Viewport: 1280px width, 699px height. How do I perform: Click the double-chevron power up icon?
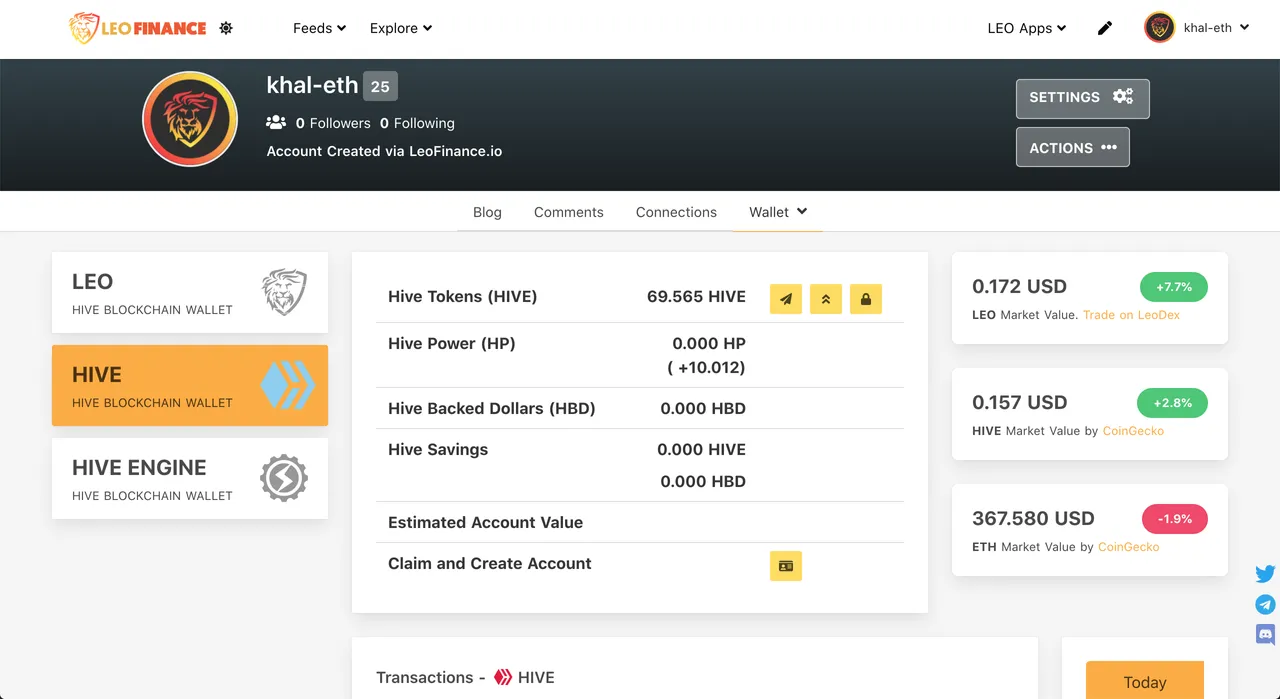(826, 298)
